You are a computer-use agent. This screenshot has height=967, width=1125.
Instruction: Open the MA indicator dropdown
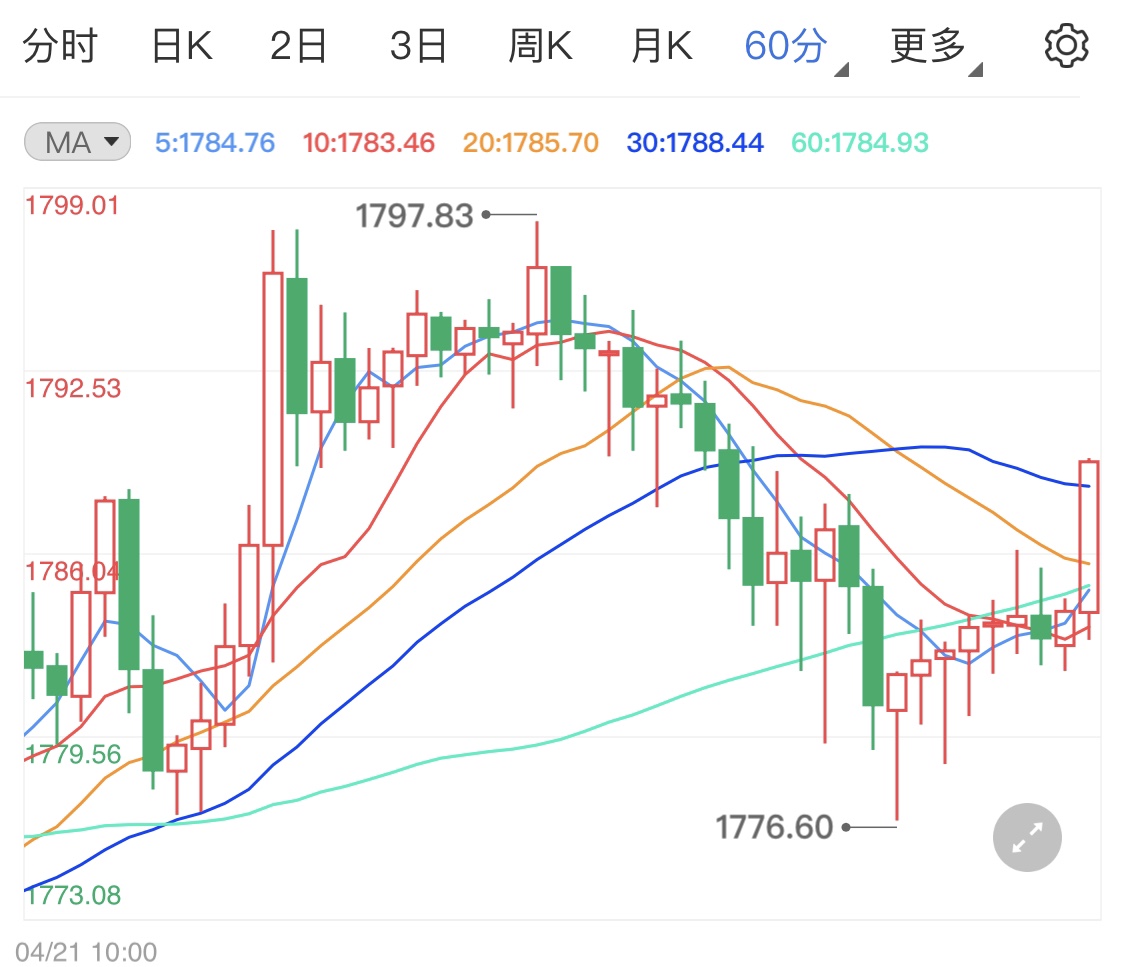click(x=77, y=142)
